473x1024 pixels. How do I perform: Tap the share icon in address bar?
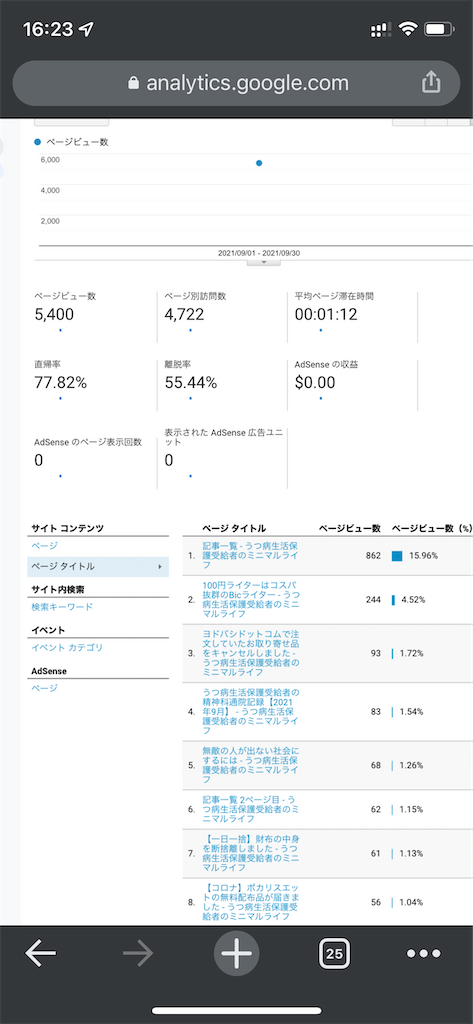(431, 82)
